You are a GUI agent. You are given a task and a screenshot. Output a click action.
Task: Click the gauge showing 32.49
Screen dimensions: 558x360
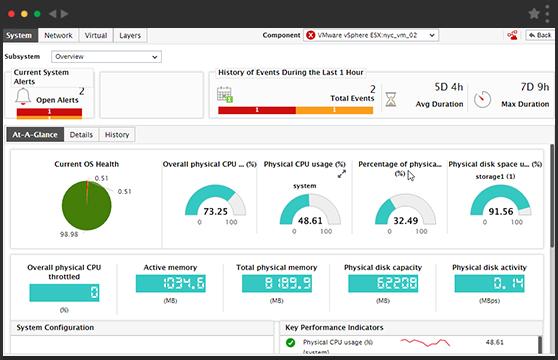(405, 209)
